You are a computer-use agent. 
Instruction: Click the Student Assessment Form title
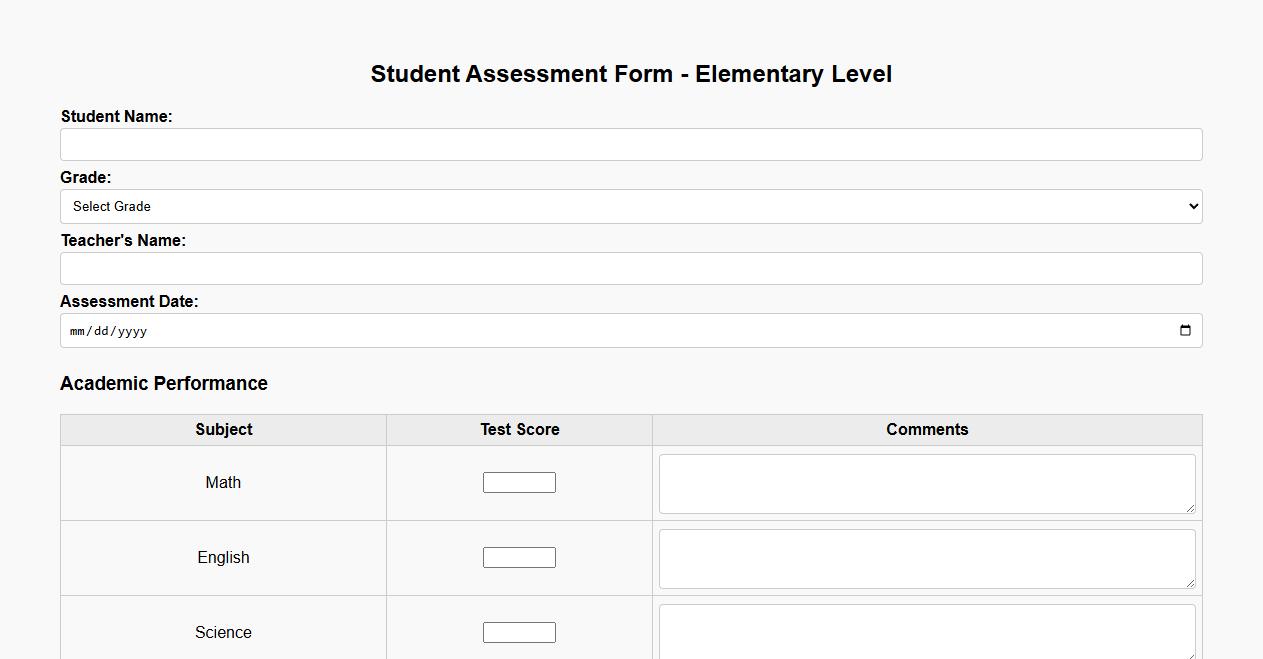click(631, 73)
